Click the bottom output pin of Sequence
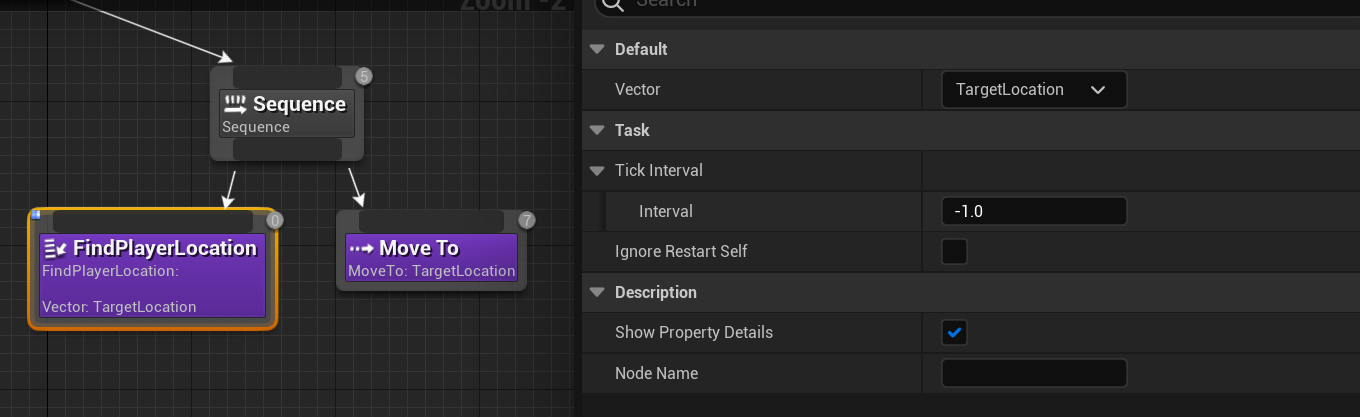Viewport: 1360px width, 417px height. point(287,150)
